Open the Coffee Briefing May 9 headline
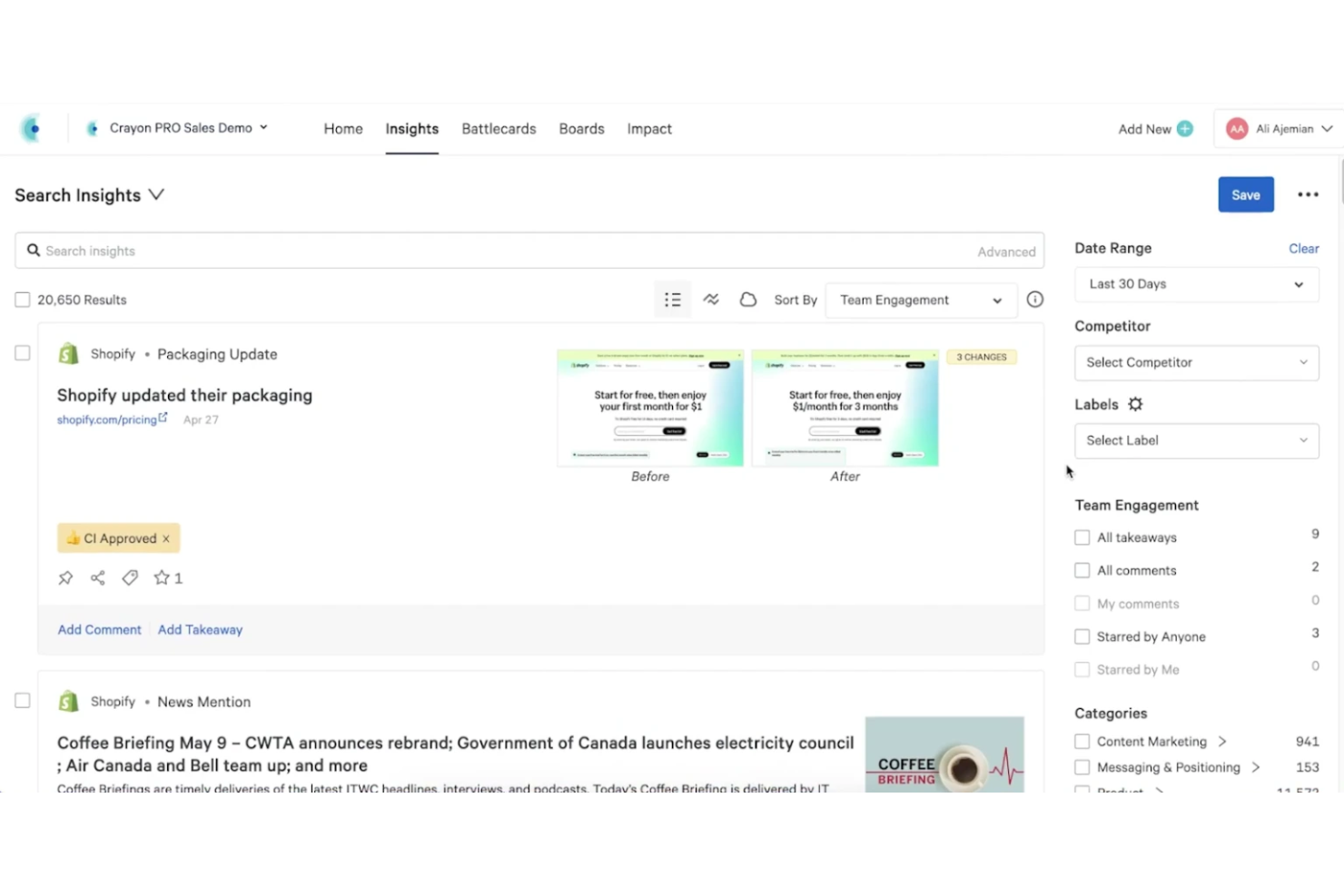Viewport: 1344px width, 896px height. pyautogui.click(x=456, y=754)
